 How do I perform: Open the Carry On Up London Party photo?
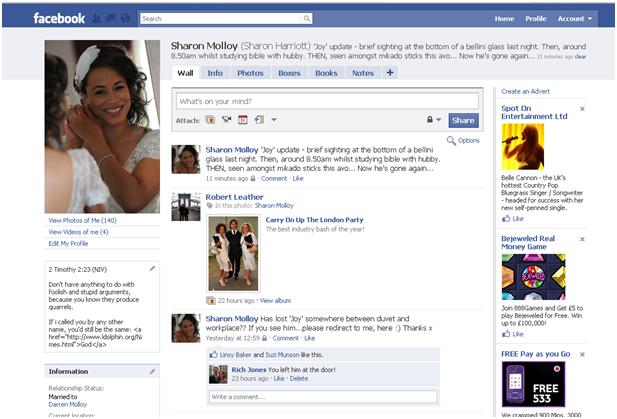coord(232,254)
